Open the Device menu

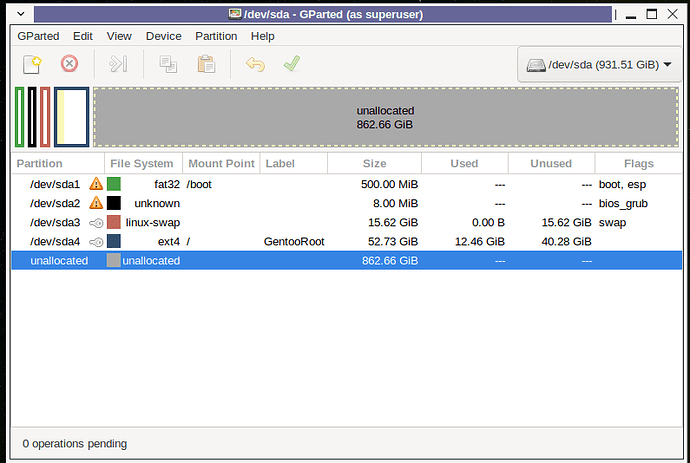click(164, 36)
